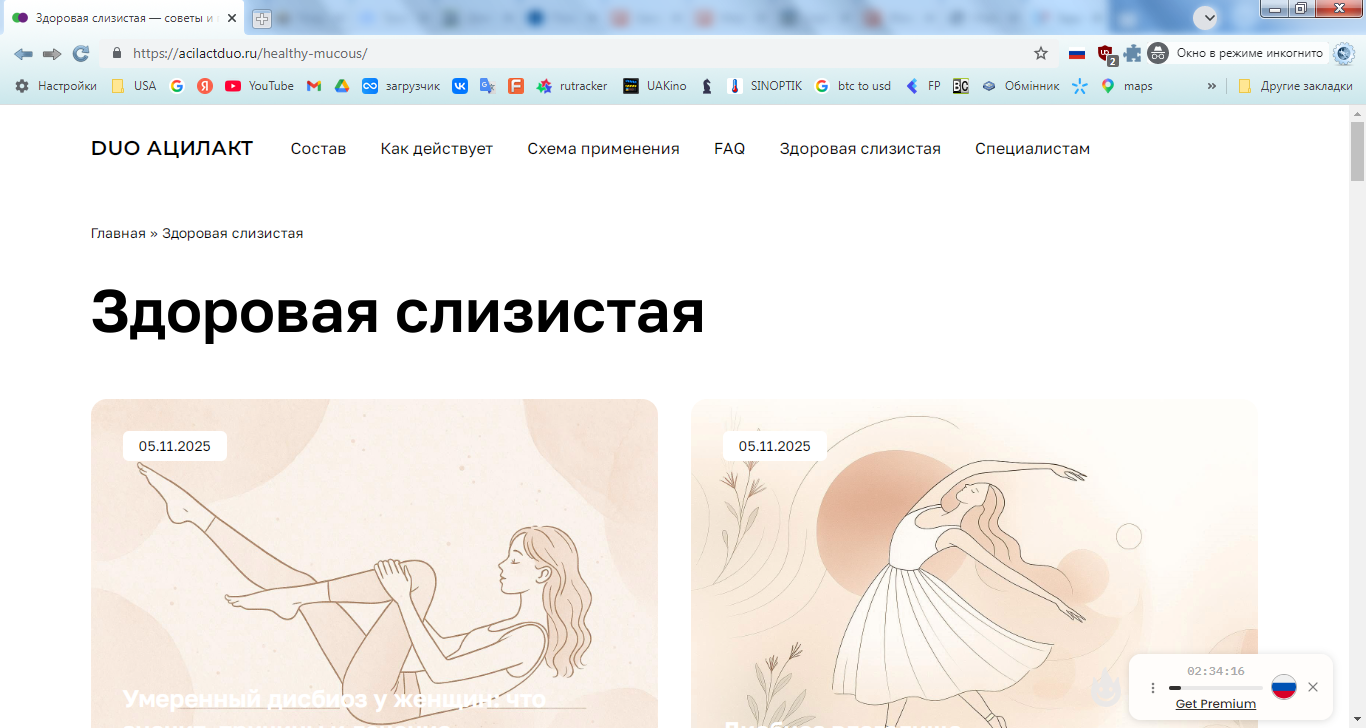This screenshot has height=728, width=1366.
Task: Open the puzzle piece extensions menu
Action: tap(1132, 53)
